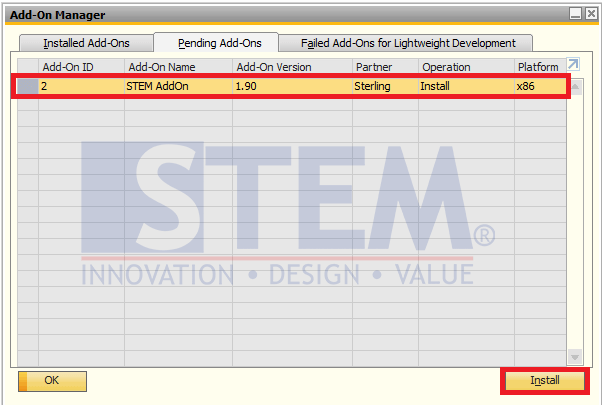The height and width of the screenshot is (405, 602).
Task: Click the Operation column header
Action: (x=466, y=67)
